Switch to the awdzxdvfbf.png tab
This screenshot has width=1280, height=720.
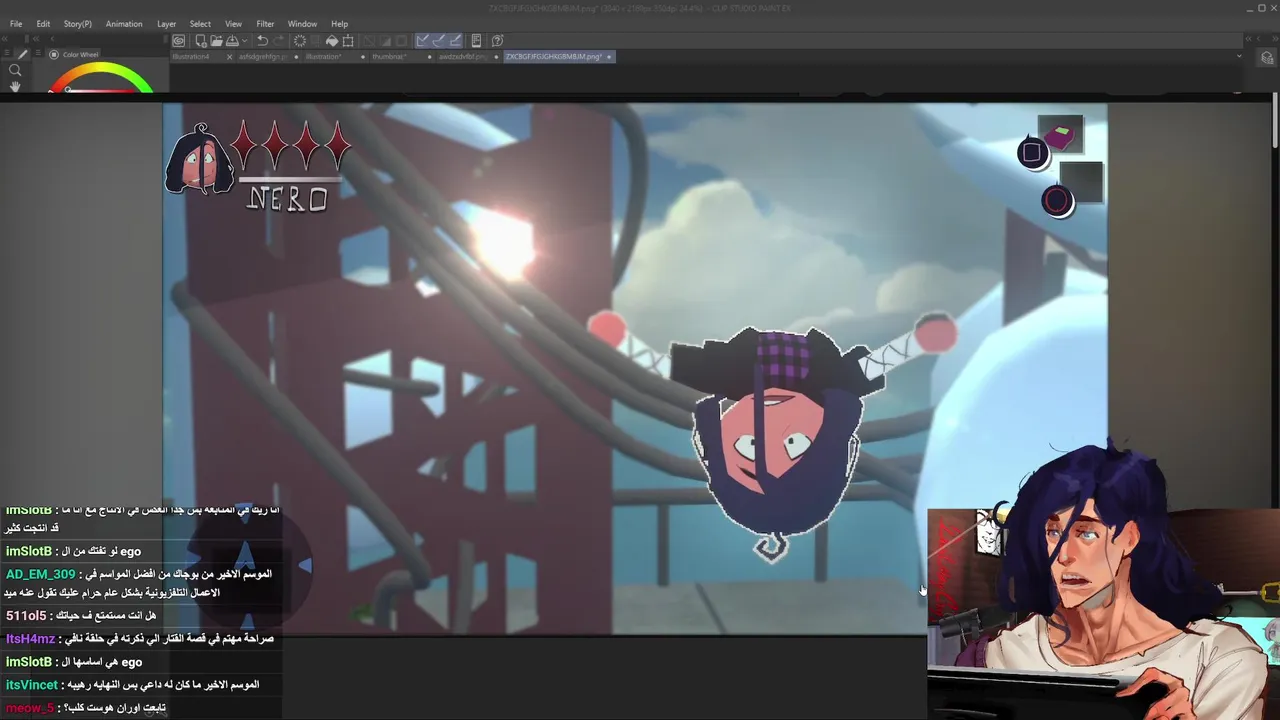point(463,57)
